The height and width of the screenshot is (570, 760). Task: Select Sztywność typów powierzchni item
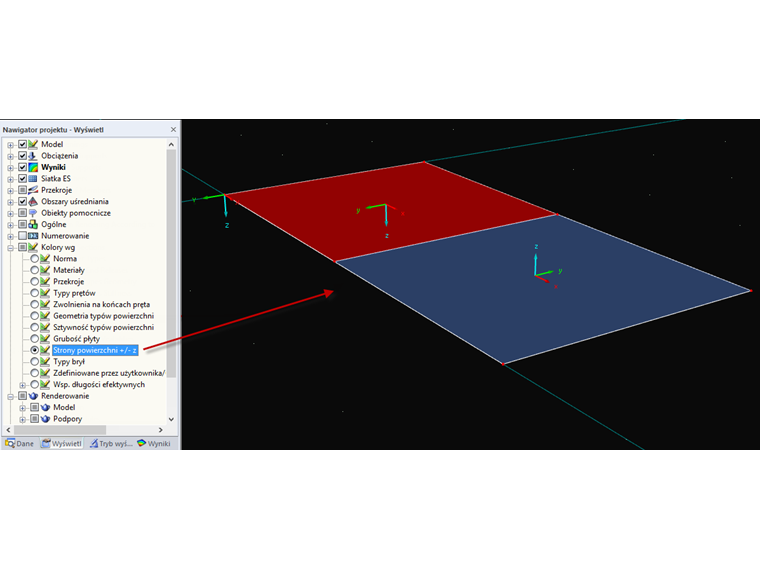pos(104,327)
